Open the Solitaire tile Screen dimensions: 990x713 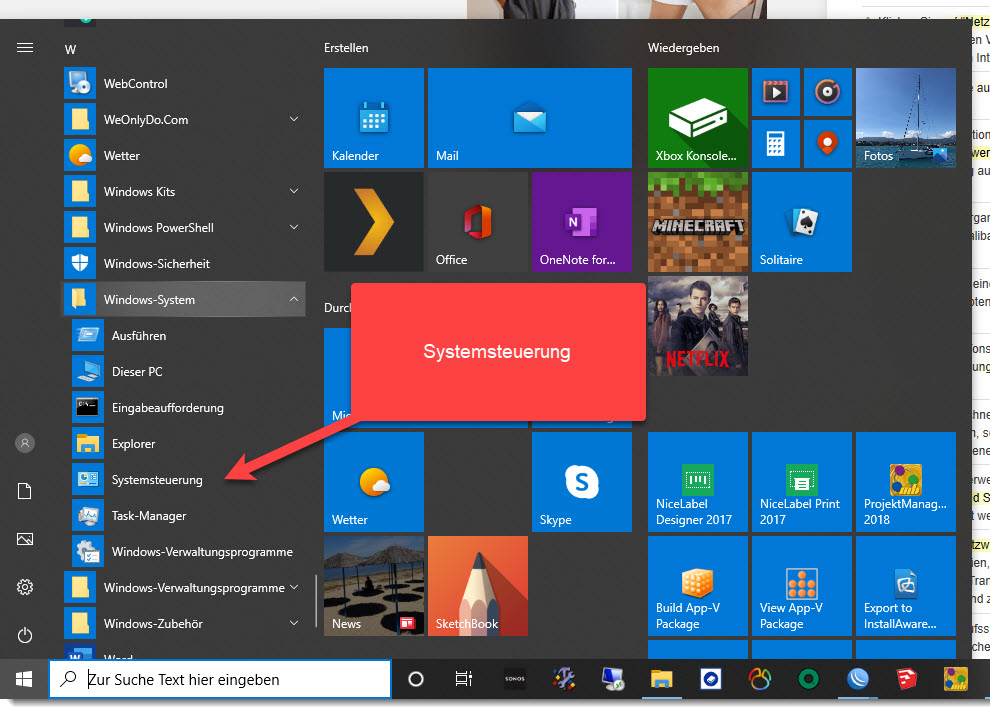coord(801,222)
